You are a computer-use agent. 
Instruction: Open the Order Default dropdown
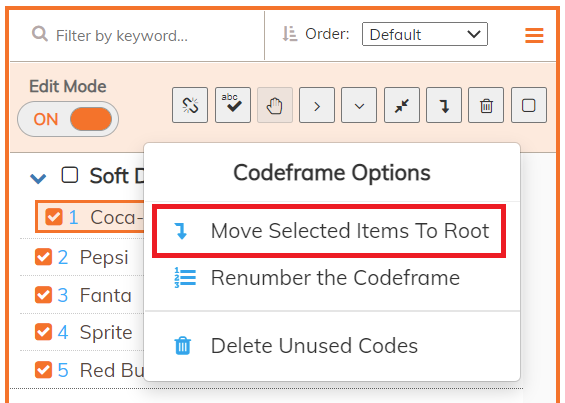coord(425,34)
